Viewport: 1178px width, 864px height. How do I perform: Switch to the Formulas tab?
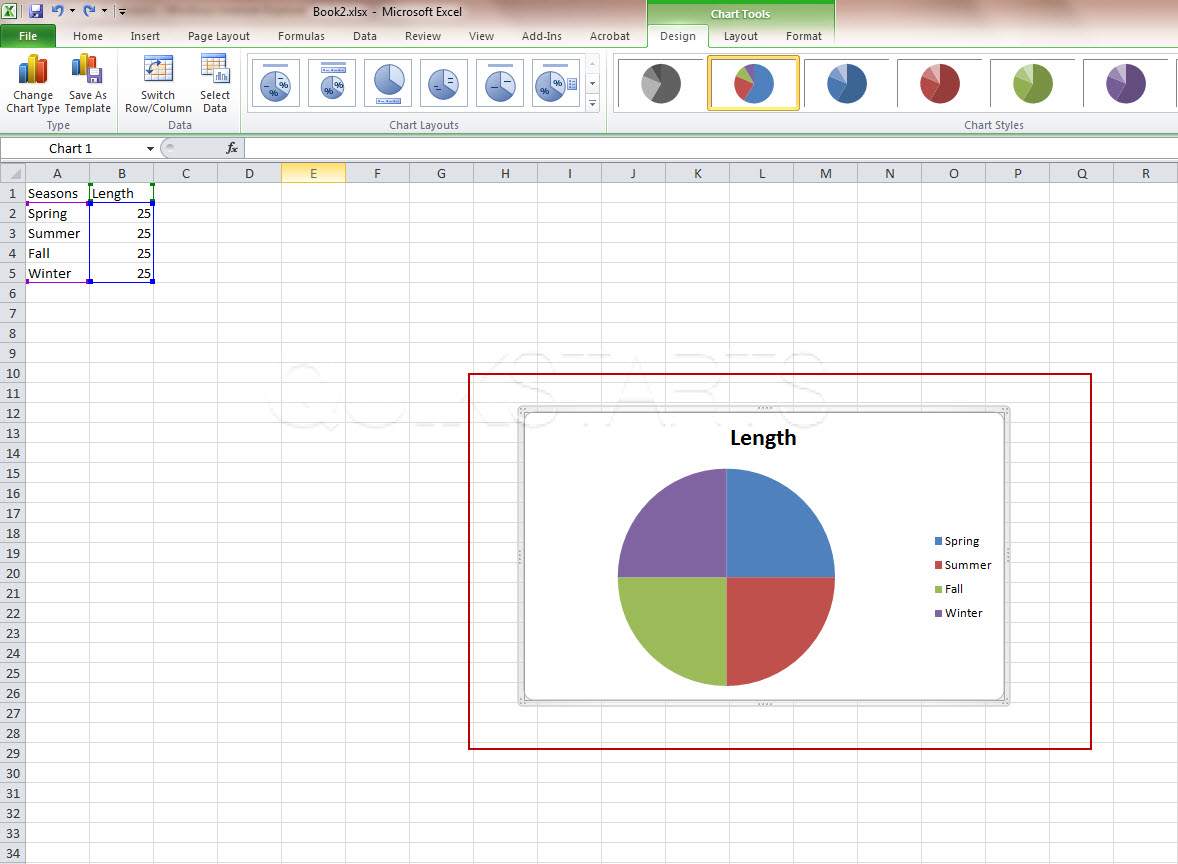point(301,36)
